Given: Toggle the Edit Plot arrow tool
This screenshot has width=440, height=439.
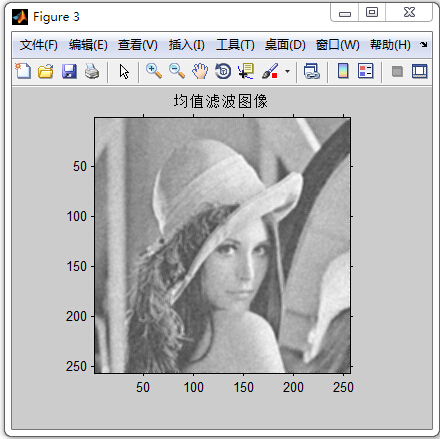Looking at the screenshot, I should tap(124, 71).
